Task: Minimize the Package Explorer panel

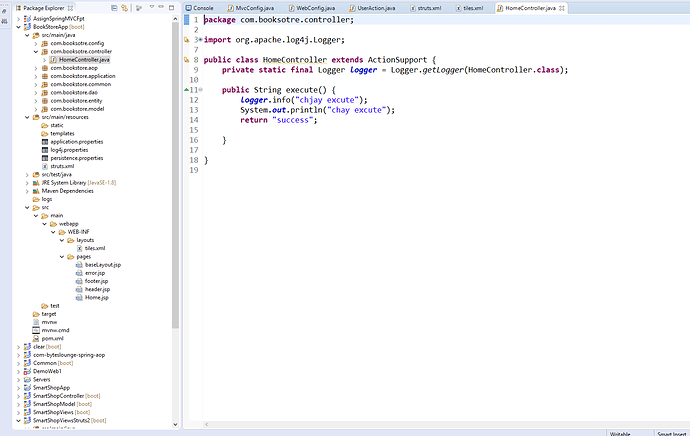Action: click(159, 8)
